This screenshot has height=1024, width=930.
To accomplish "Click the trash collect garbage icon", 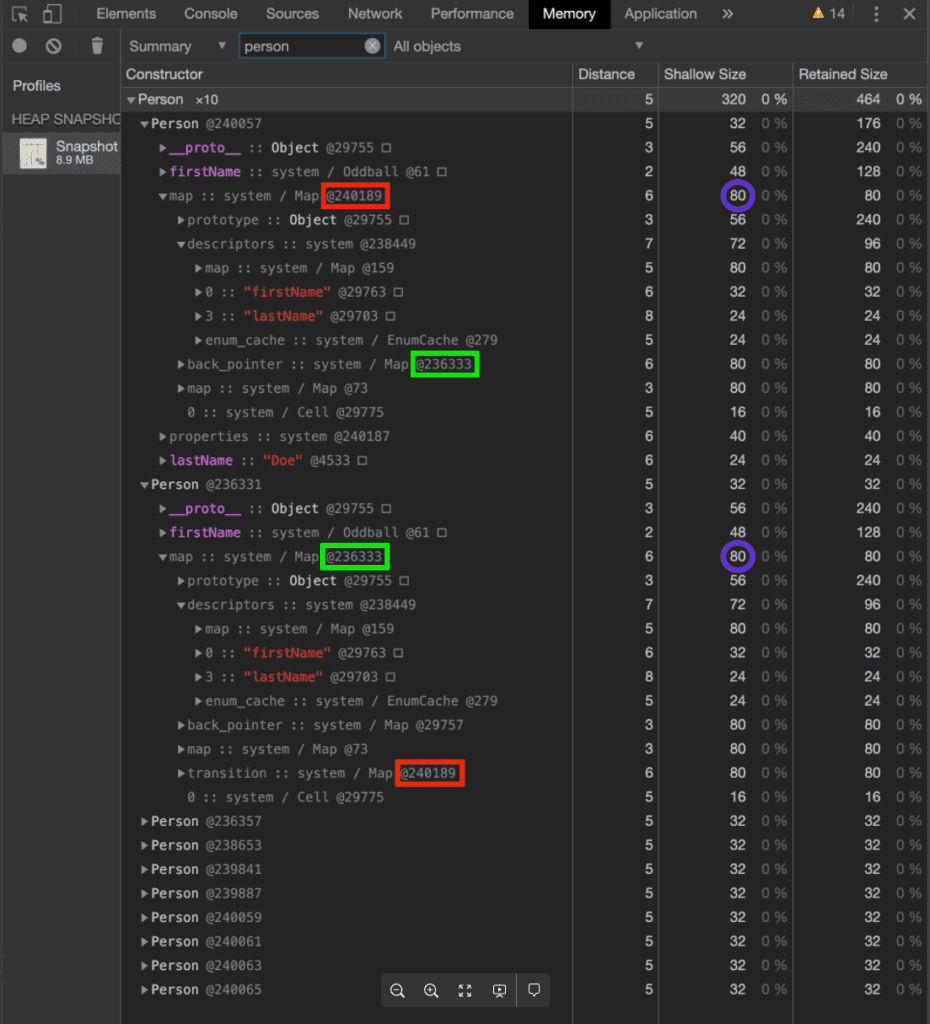I will (97, 46).
